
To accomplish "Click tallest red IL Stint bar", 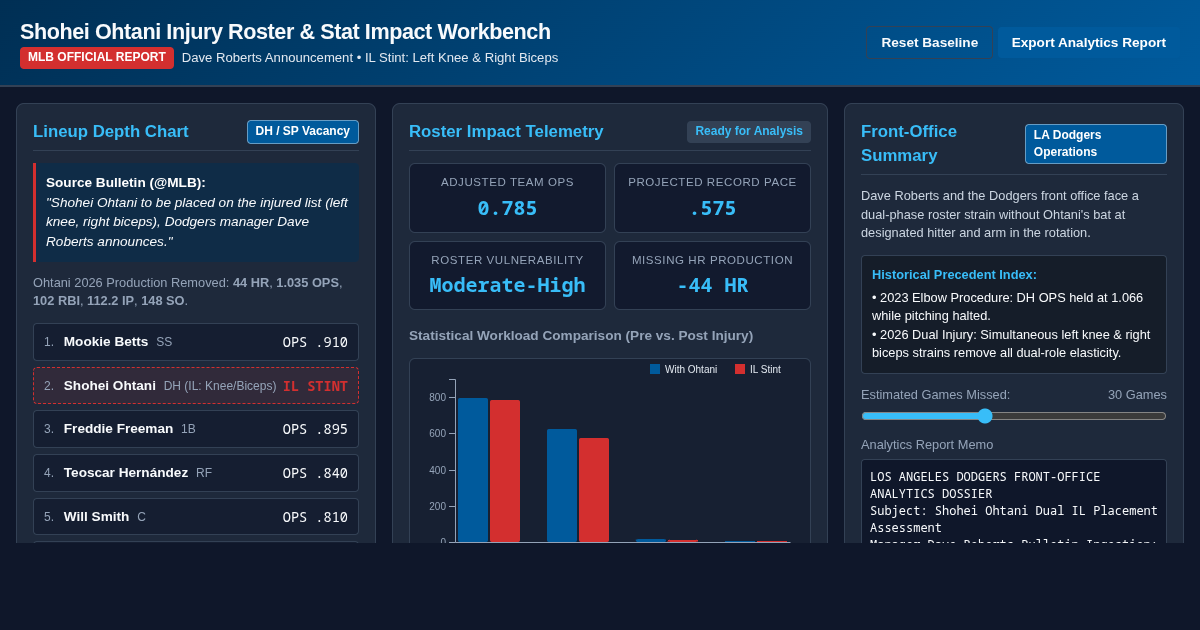I will click(x=505, y=471).
